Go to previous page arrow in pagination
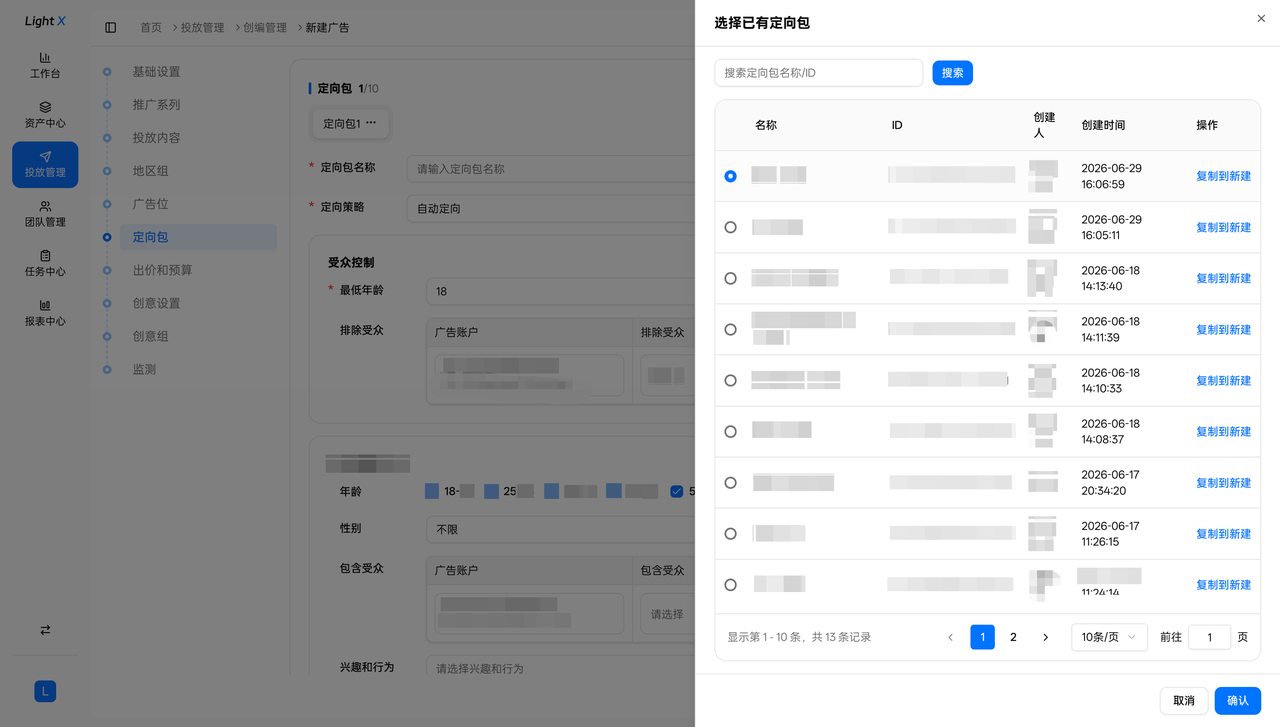The width and height of the screenshot is (1280, 727). click(x=950, y=637)
